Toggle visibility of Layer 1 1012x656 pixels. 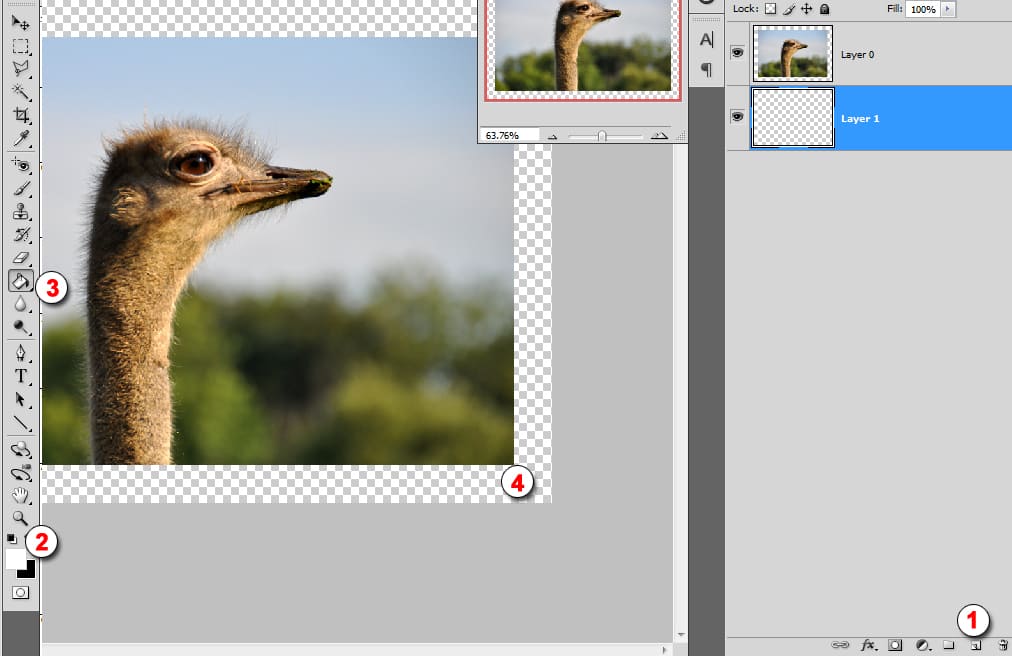[x=738, y=117]
